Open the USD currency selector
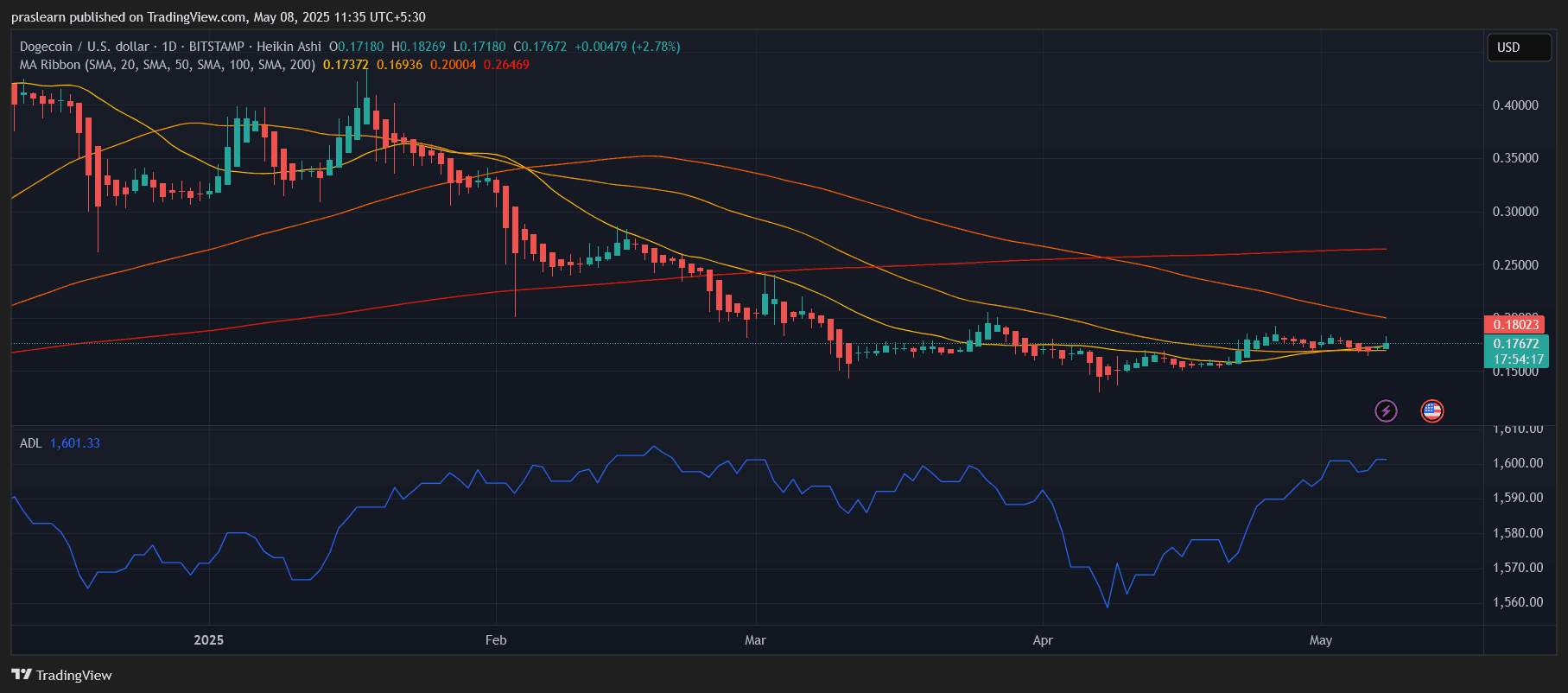Viewport: 1568px width, 693px height. click(1517, 48)
